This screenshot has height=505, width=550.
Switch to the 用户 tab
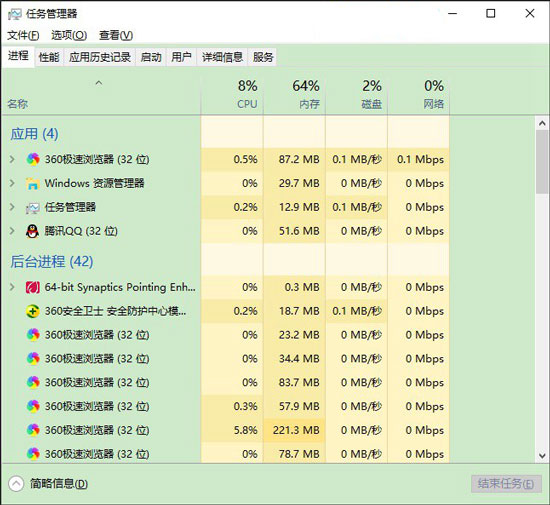[x=181, y=57]
